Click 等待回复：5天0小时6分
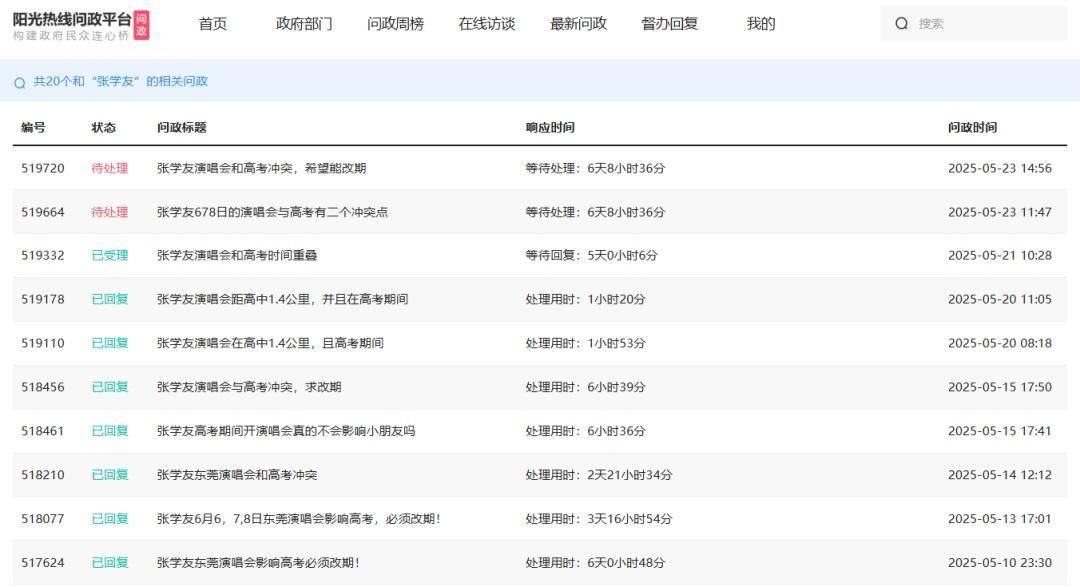 pos(591,256)
